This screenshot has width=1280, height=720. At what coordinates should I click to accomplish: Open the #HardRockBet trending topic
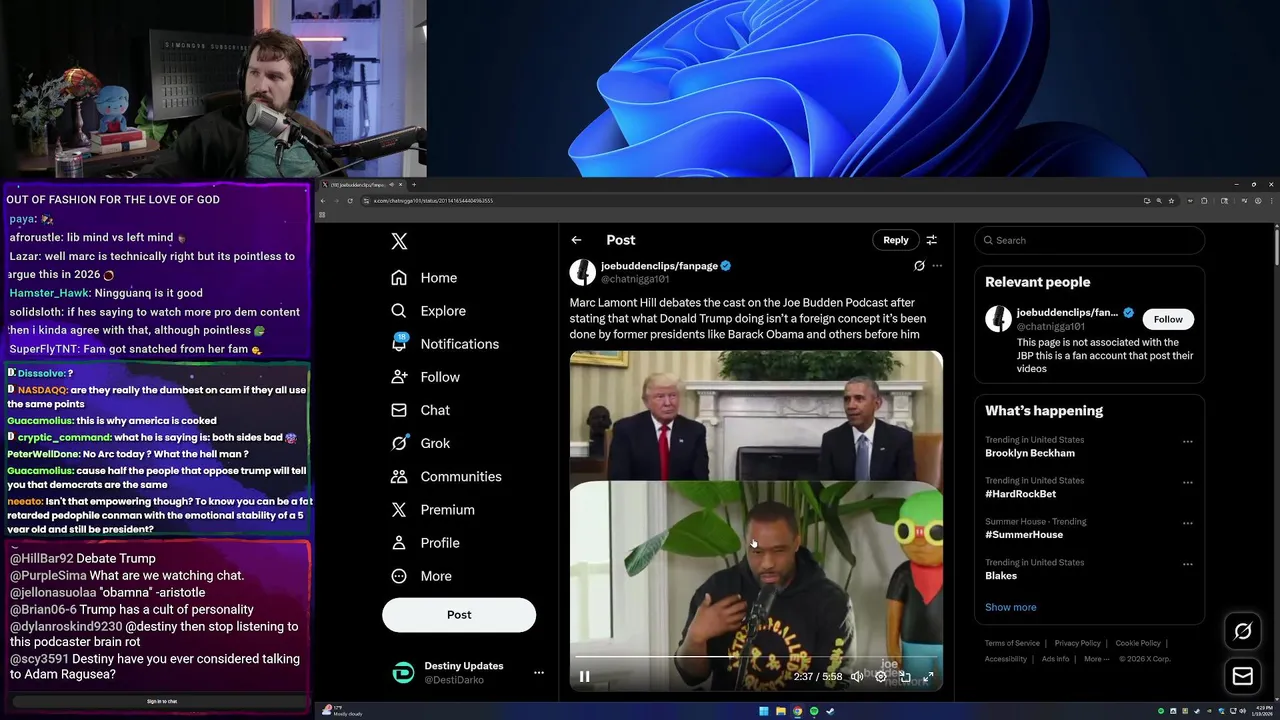point(1020,494)
